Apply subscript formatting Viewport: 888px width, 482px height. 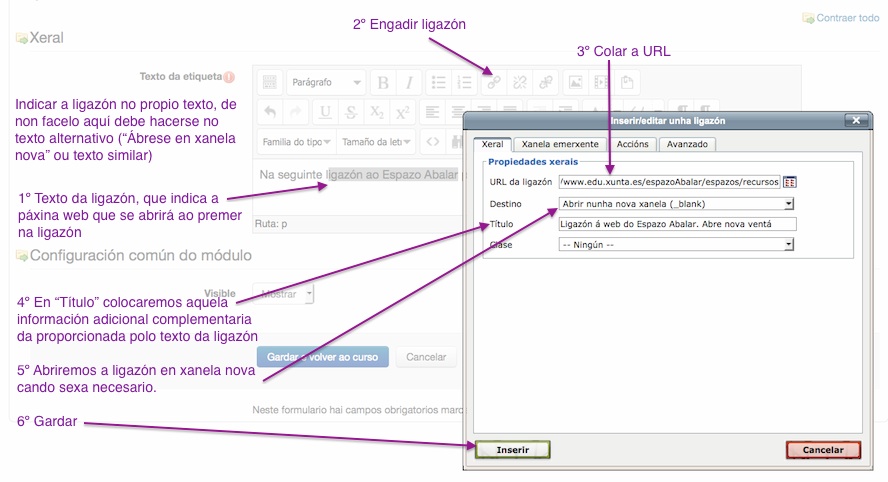tap(377, 112)
